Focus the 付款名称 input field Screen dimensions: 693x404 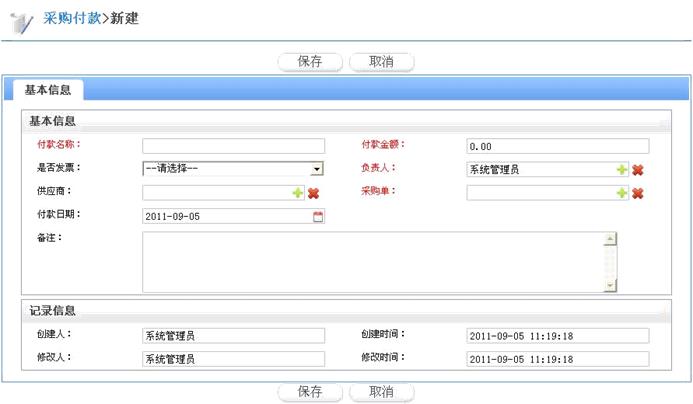(x=233, y=146)
